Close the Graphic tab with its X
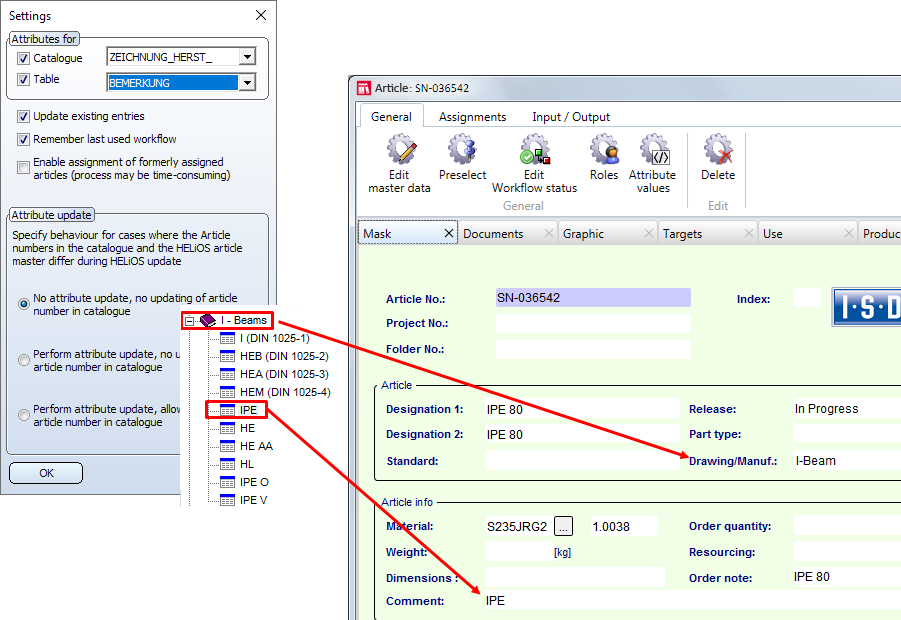Viewport: 901px width, 620px height. 649,233
